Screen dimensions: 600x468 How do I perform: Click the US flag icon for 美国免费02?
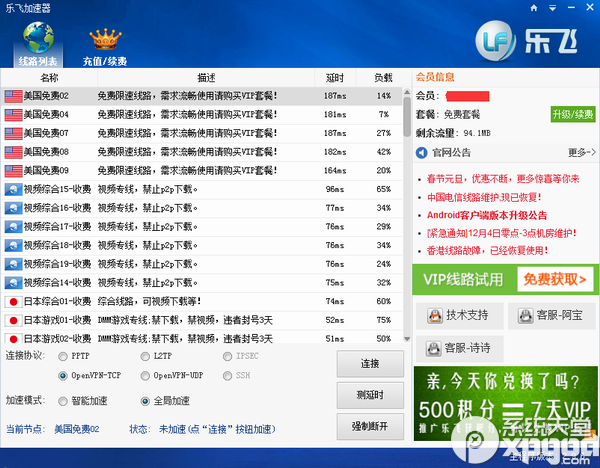pyautogui.click(x=13, y=96)
